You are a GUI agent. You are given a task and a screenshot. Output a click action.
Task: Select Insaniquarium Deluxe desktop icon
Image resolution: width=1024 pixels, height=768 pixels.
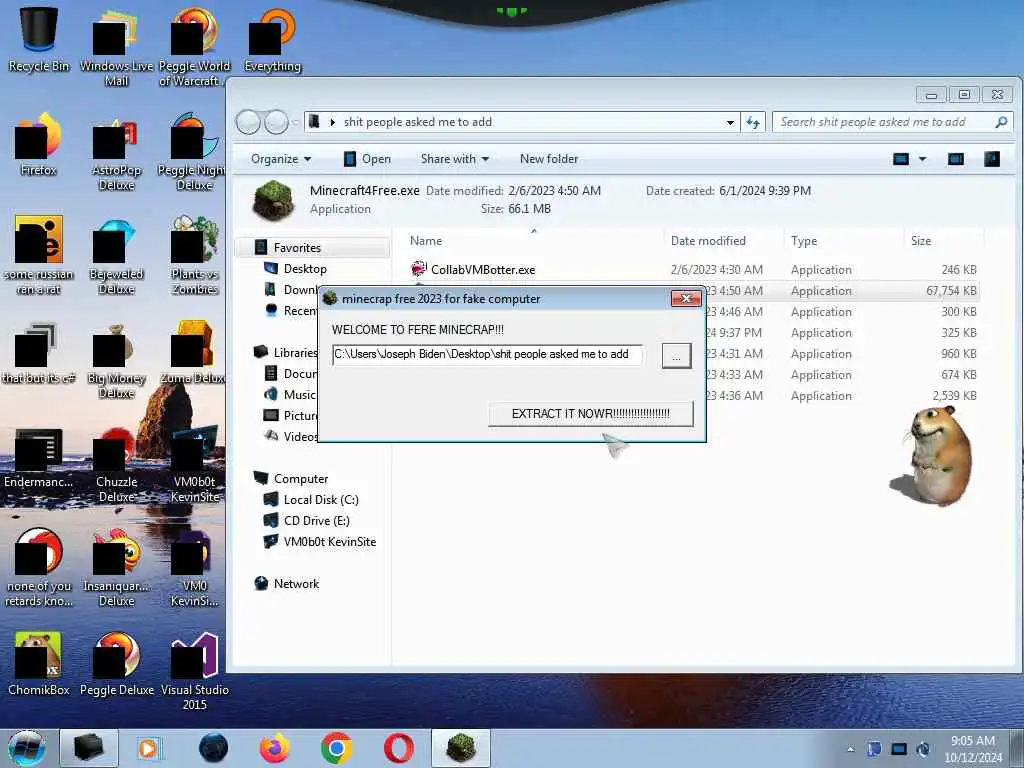coord(116,568)
